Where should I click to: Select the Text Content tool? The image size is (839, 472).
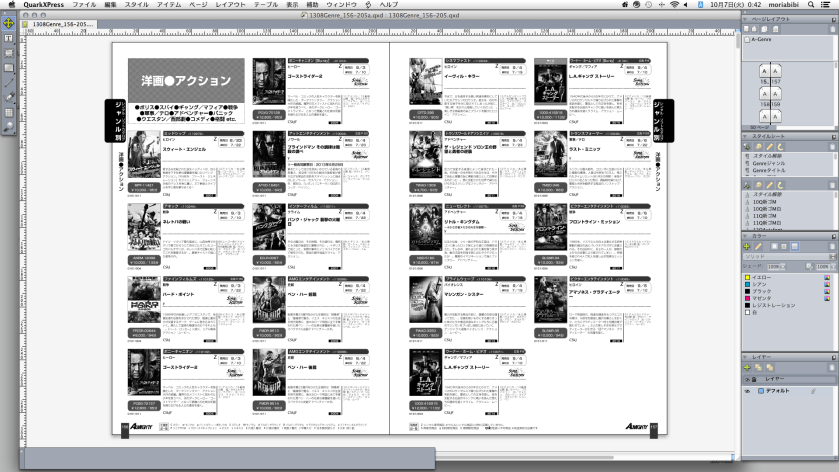[x=9, y=39]
